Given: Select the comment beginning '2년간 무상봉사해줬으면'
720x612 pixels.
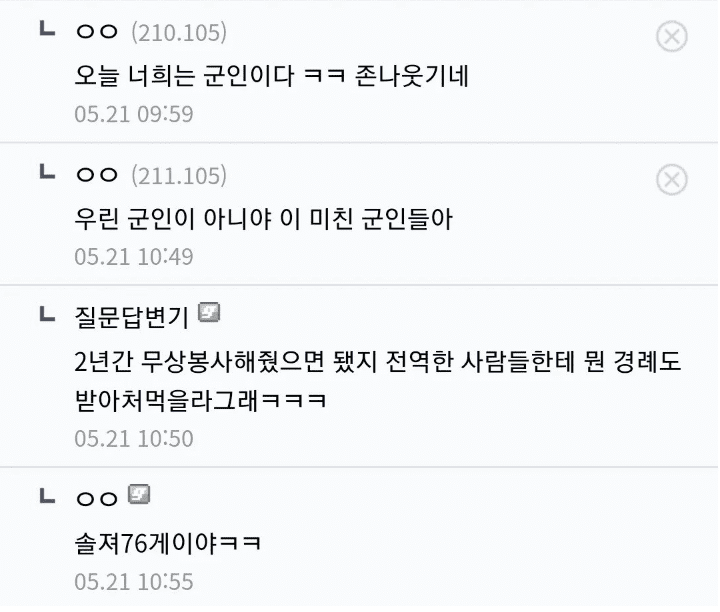Looking at the screenshot, I should click(x=377, y=381).
